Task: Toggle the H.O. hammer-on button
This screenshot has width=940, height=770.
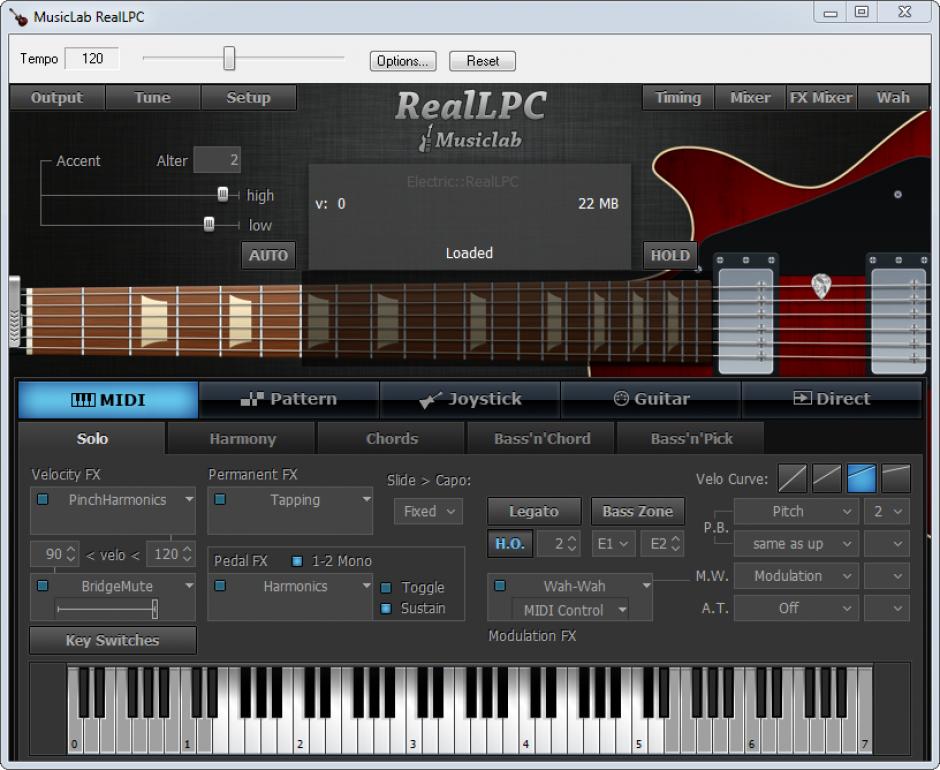Action: point(510,543)
